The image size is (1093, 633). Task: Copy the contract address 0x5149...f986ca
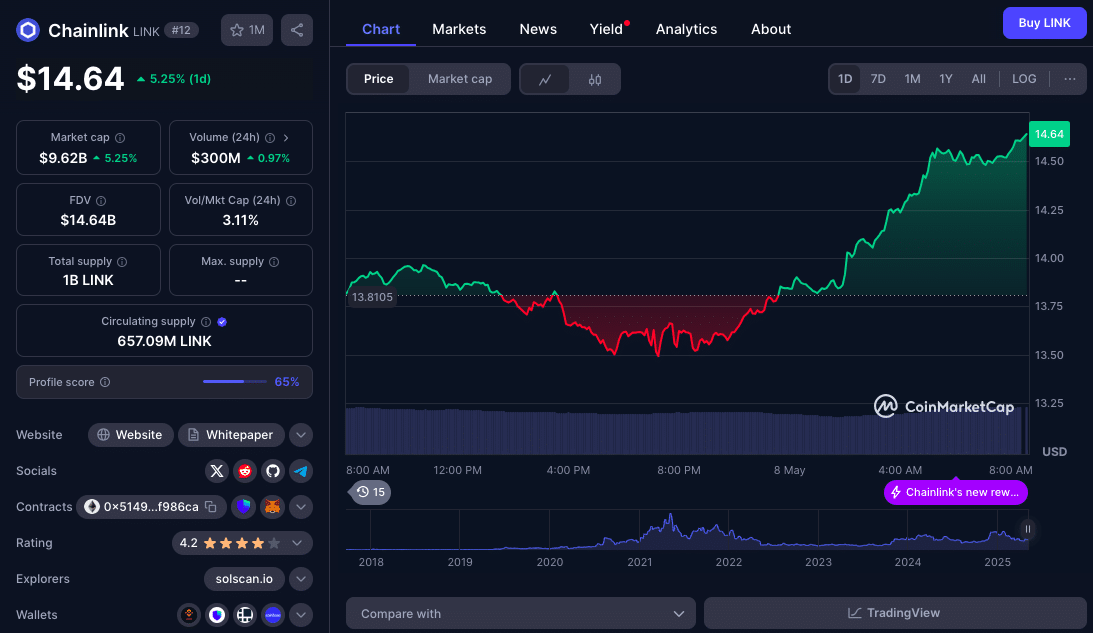click(x=211, y=507)
